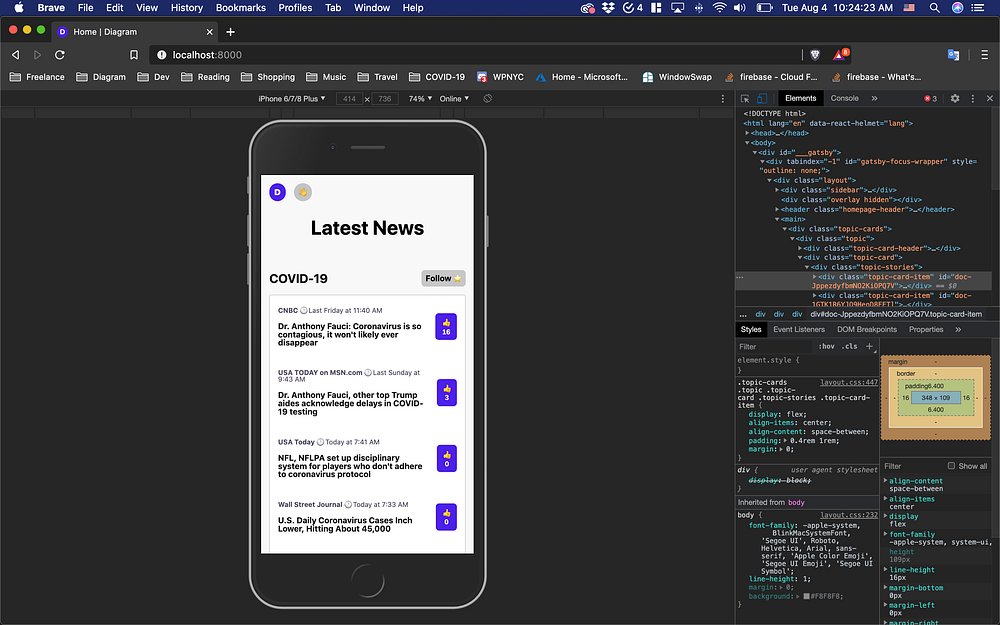This screenshot has width=1000, height=625.
Task: Activate the inspect element picker tool
Action: pos(744,98)
